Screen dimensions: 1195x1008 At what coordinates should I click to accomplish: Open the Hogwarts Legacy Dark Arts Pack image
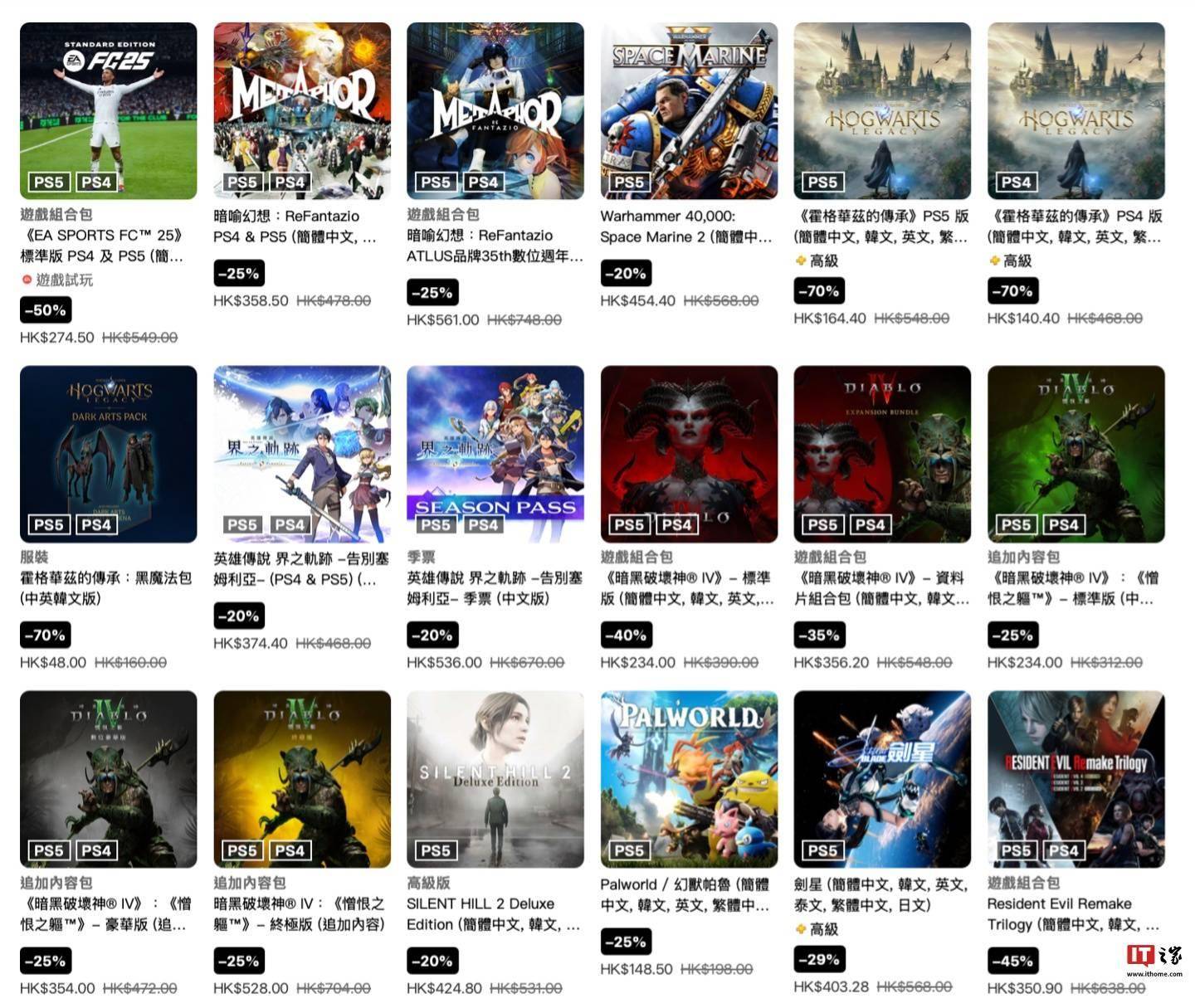[109, 454]
